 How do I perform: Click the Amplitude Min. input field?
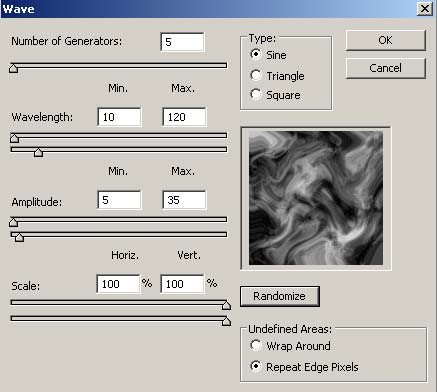[x=119, y=200]
